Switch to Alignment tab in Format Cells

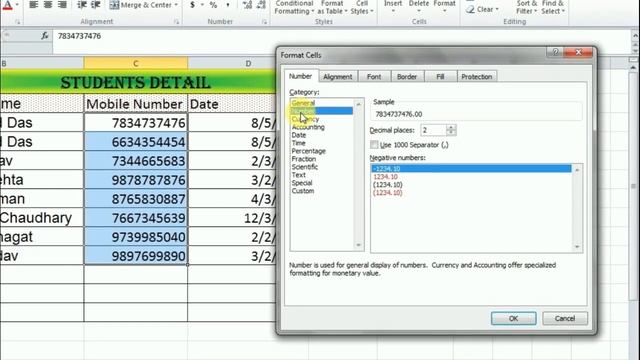coord(338,77)
